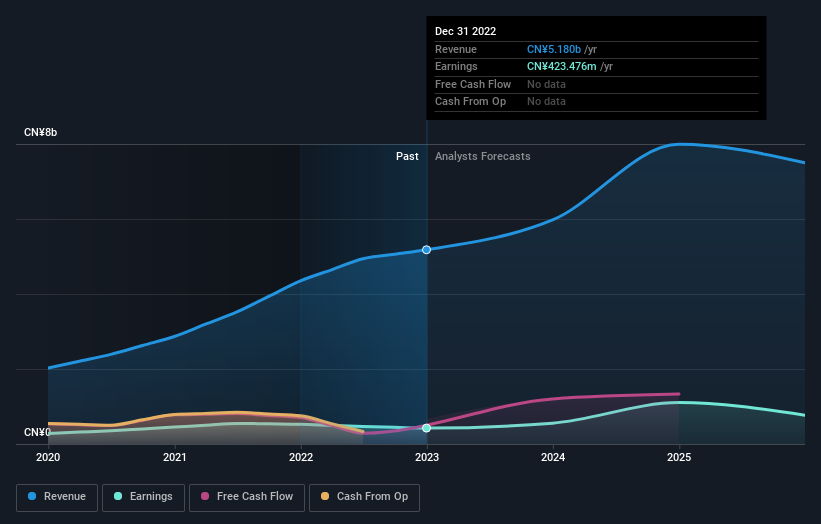The height and width of the screenshot is (524, 821).
Task: Click the CN¥5.180b revenue value
Action: 554,49
